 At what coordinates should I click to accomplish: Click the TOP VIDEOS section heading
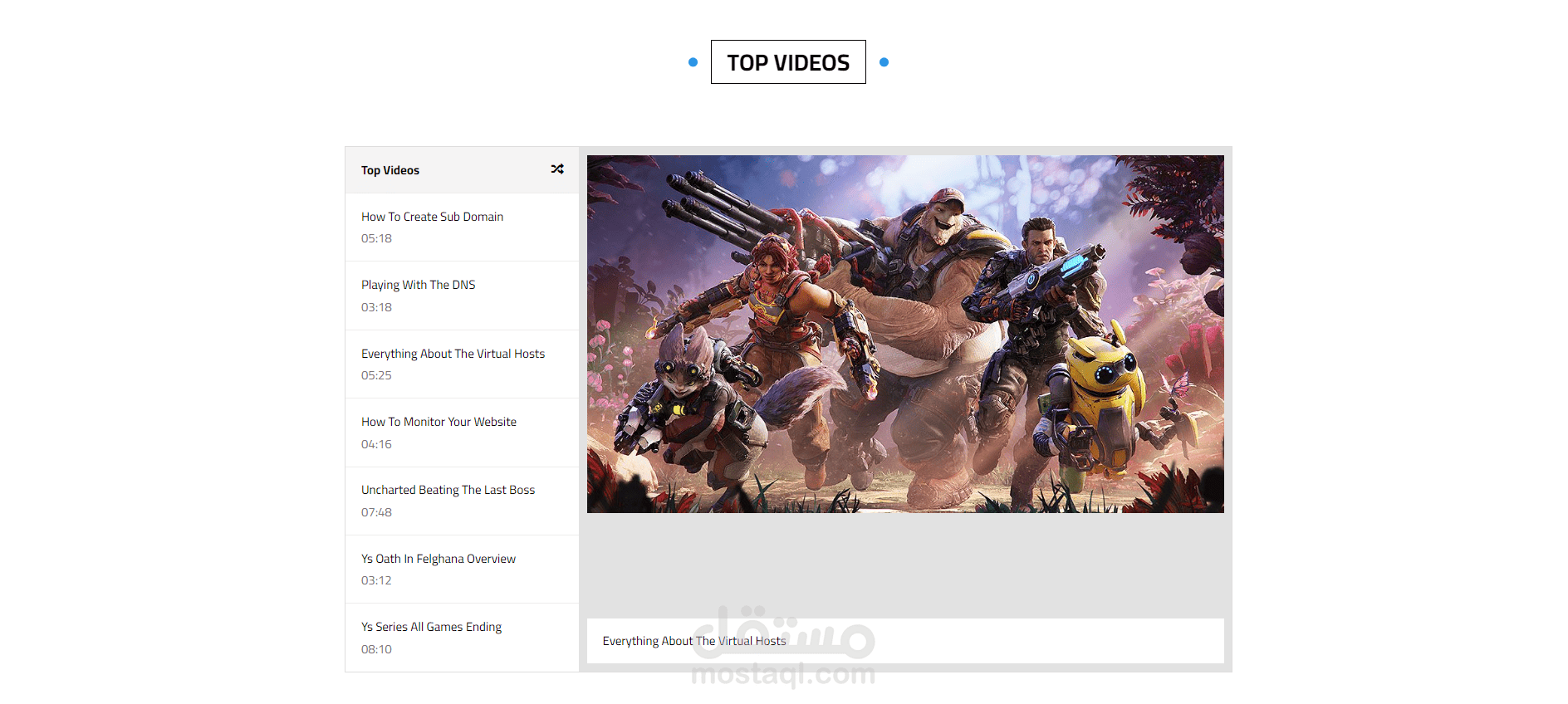(788, 62)
